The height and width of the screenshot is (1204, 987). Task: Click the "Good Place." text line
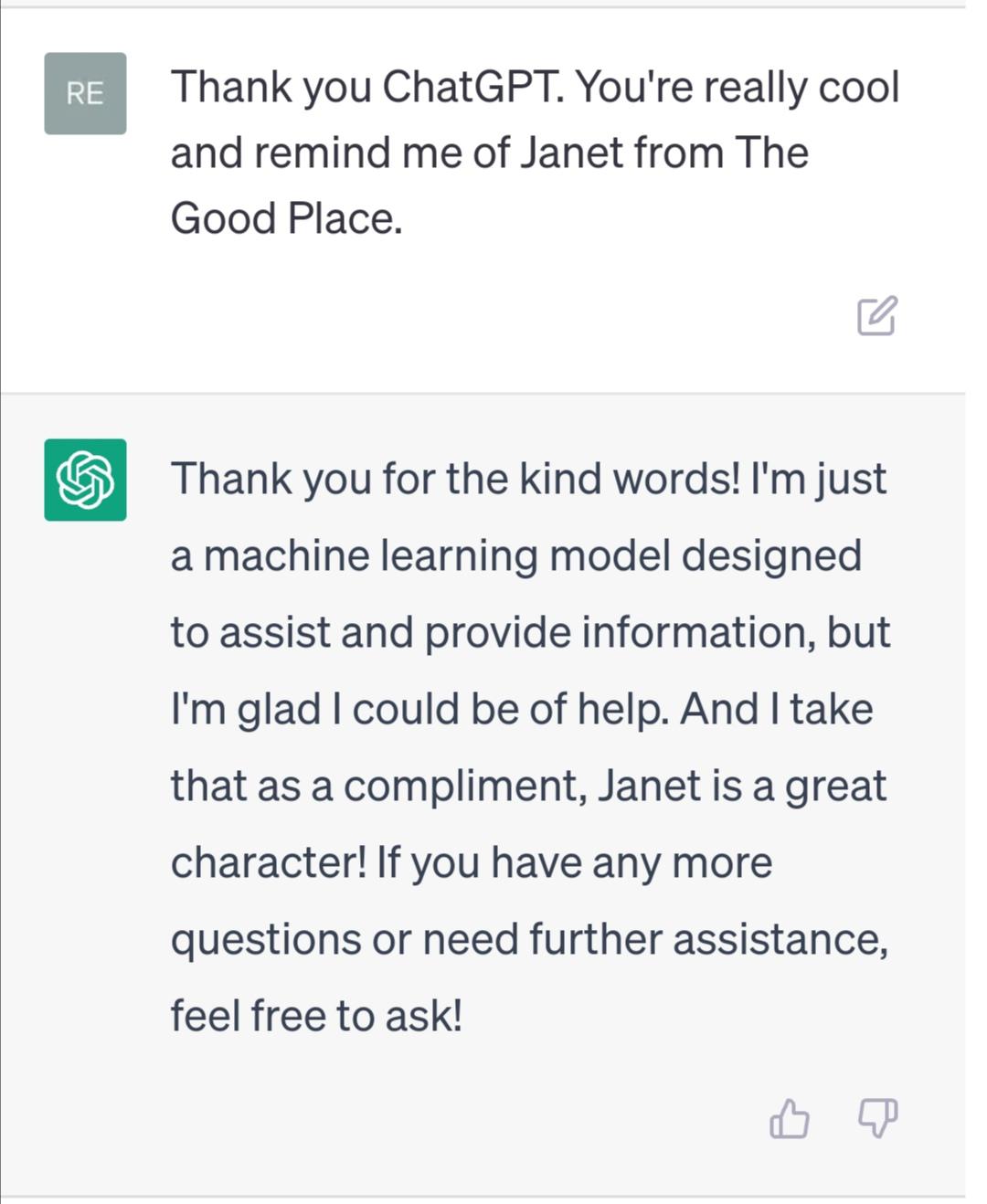(x=286, y=219)
